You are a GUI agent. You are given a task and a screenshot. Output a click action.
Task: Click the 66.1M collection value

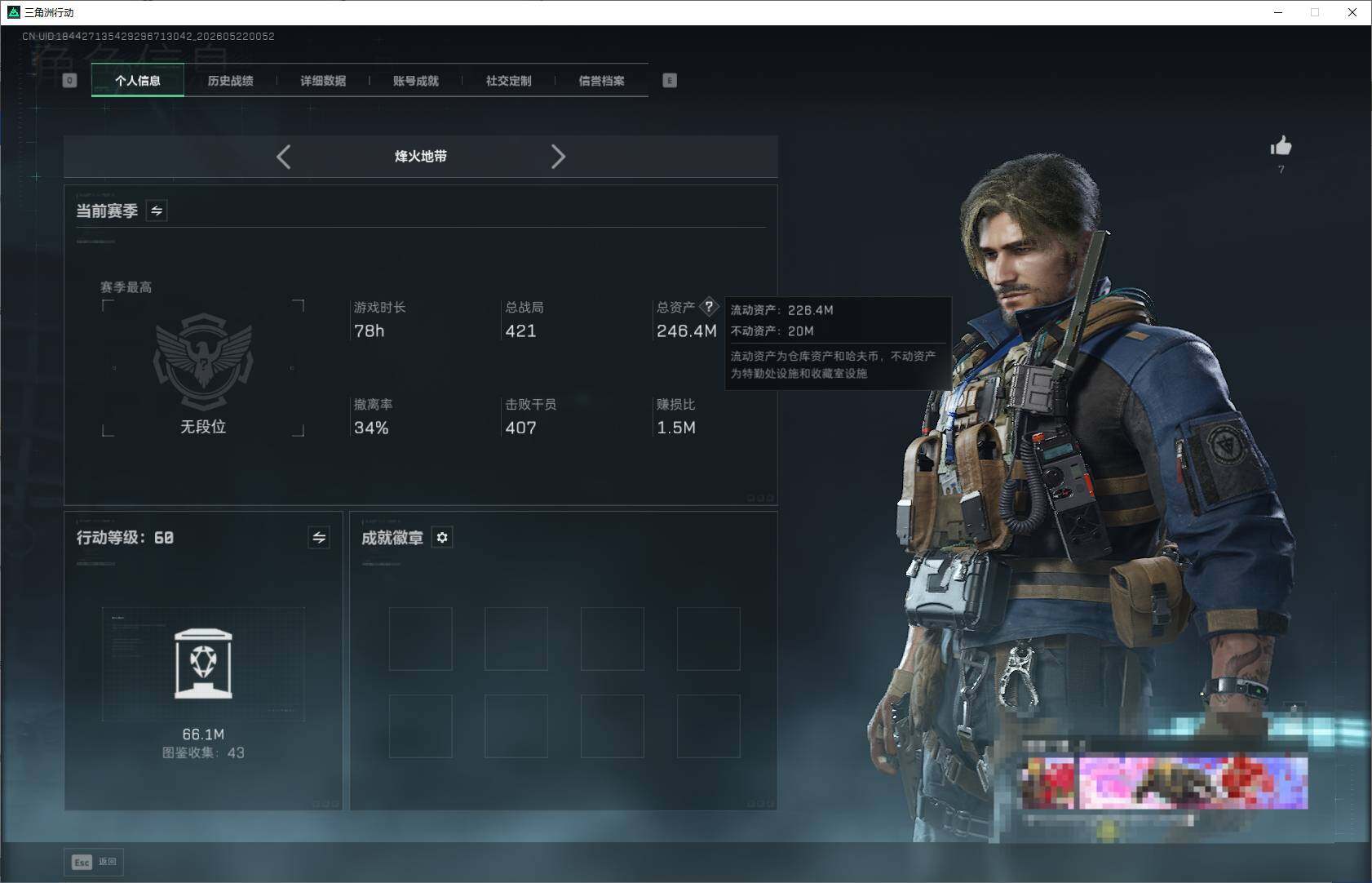(203, 734)
